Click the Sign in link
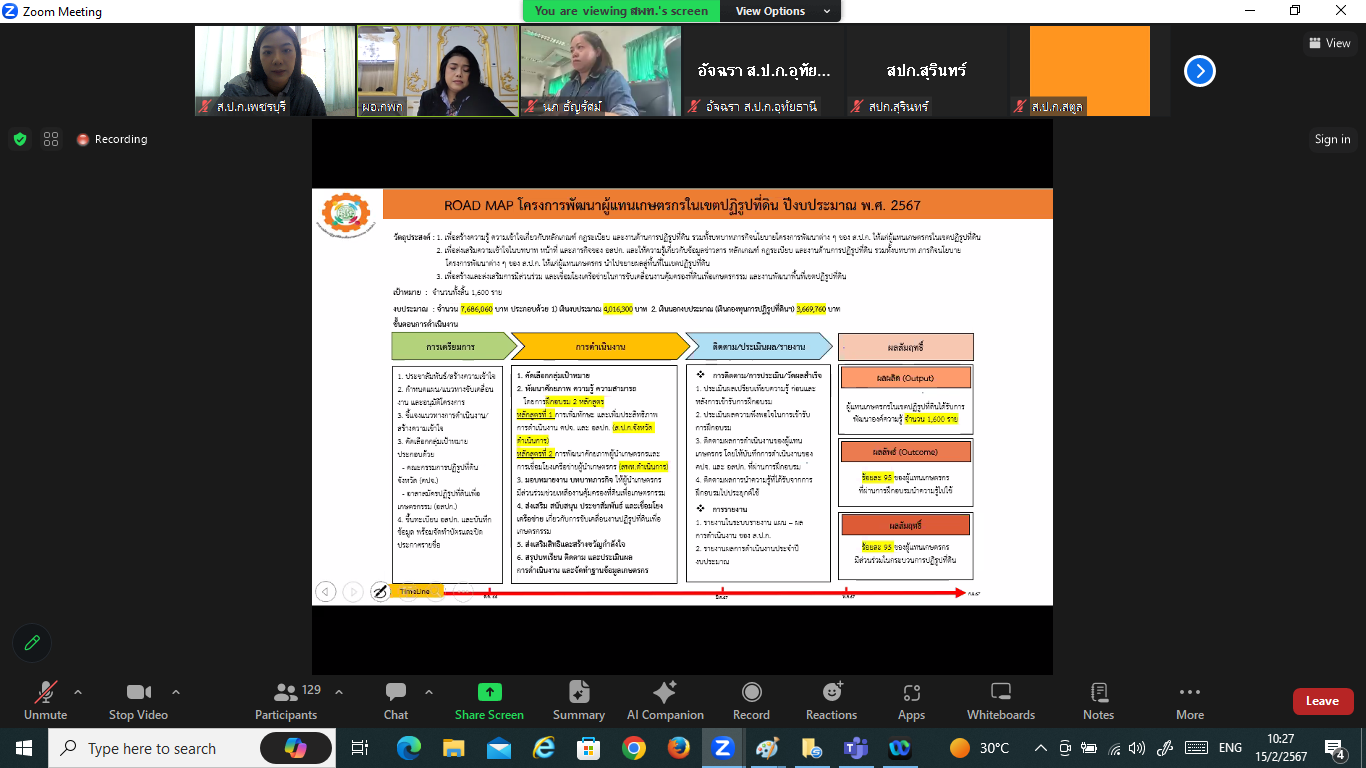Viewport: 1366px width, 768px height. coord(1332,139)
